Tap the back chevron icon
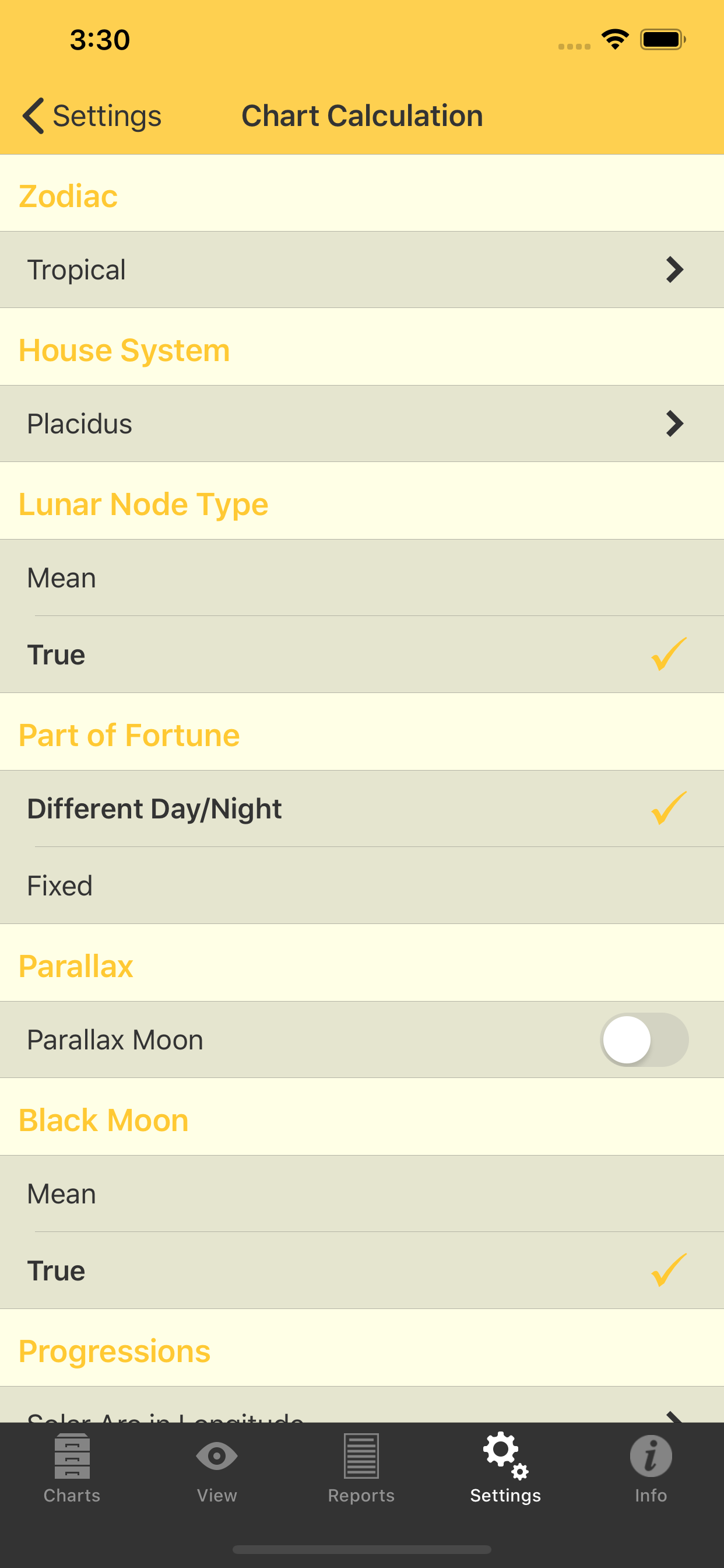The width and height of the screenshot is (724, 1568). (33, 116)
